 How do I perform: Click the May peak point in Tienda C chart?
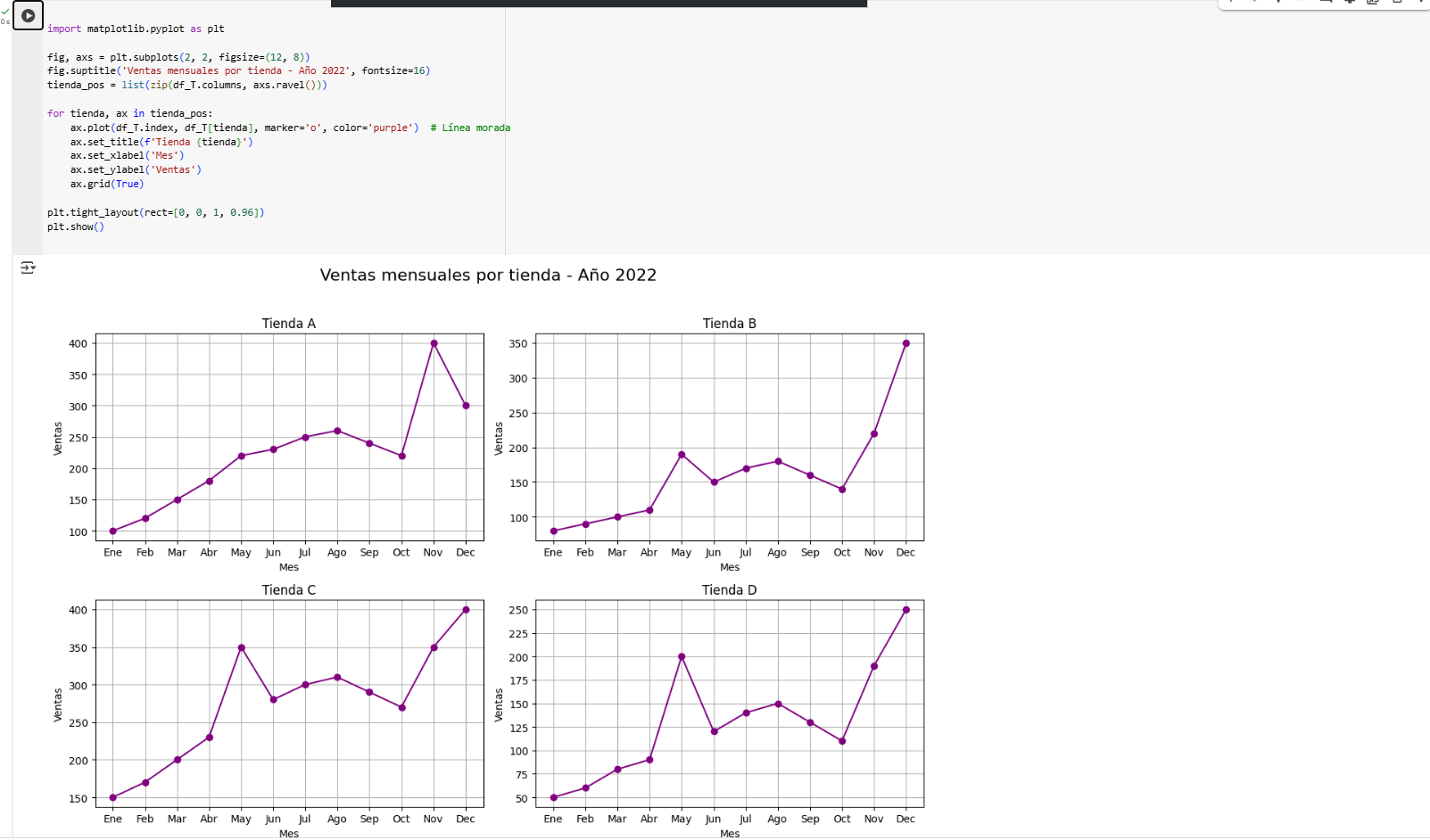242,647
